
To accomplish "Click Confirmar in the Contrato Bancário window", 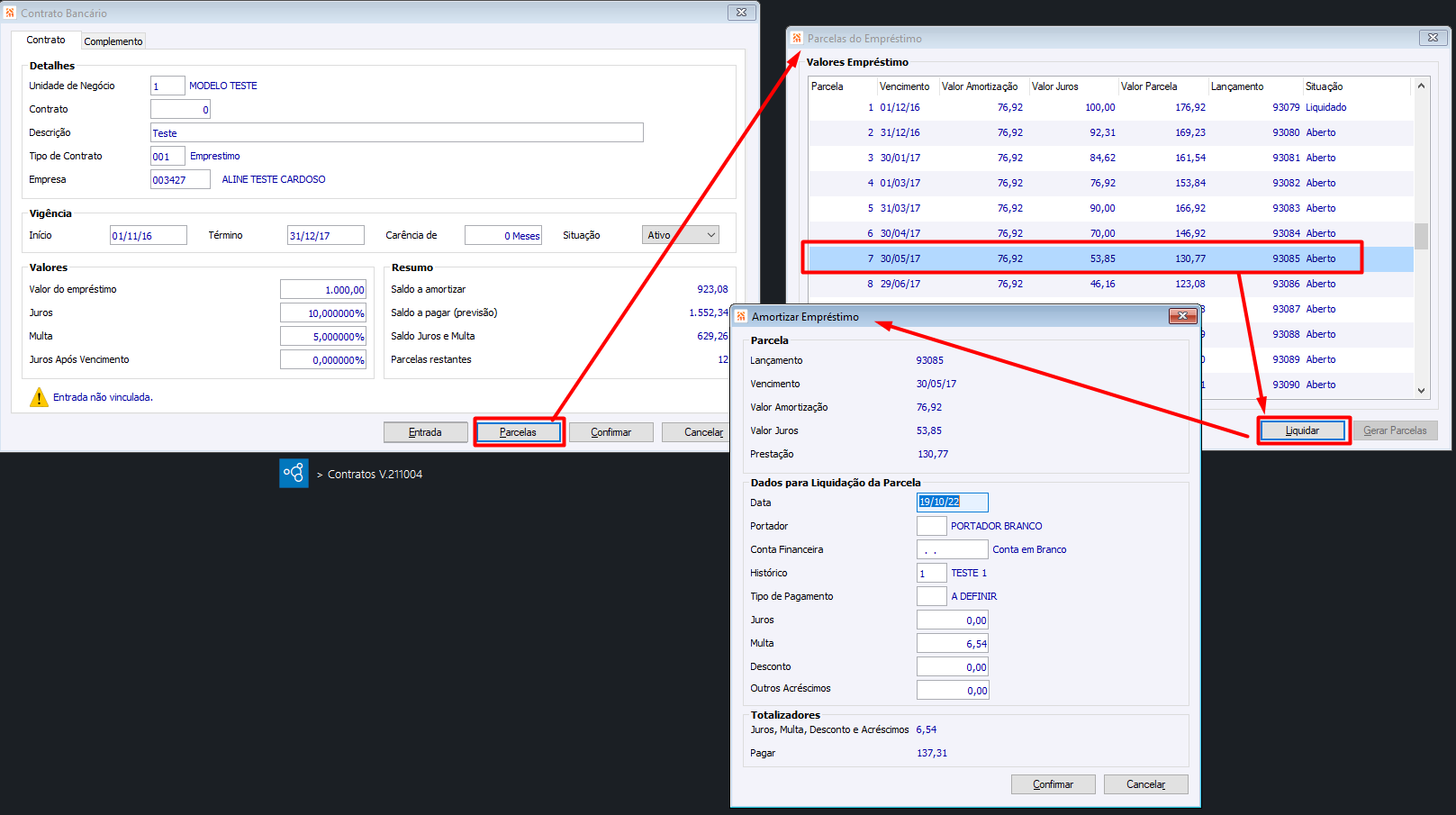I will click(x=610, y=432).
